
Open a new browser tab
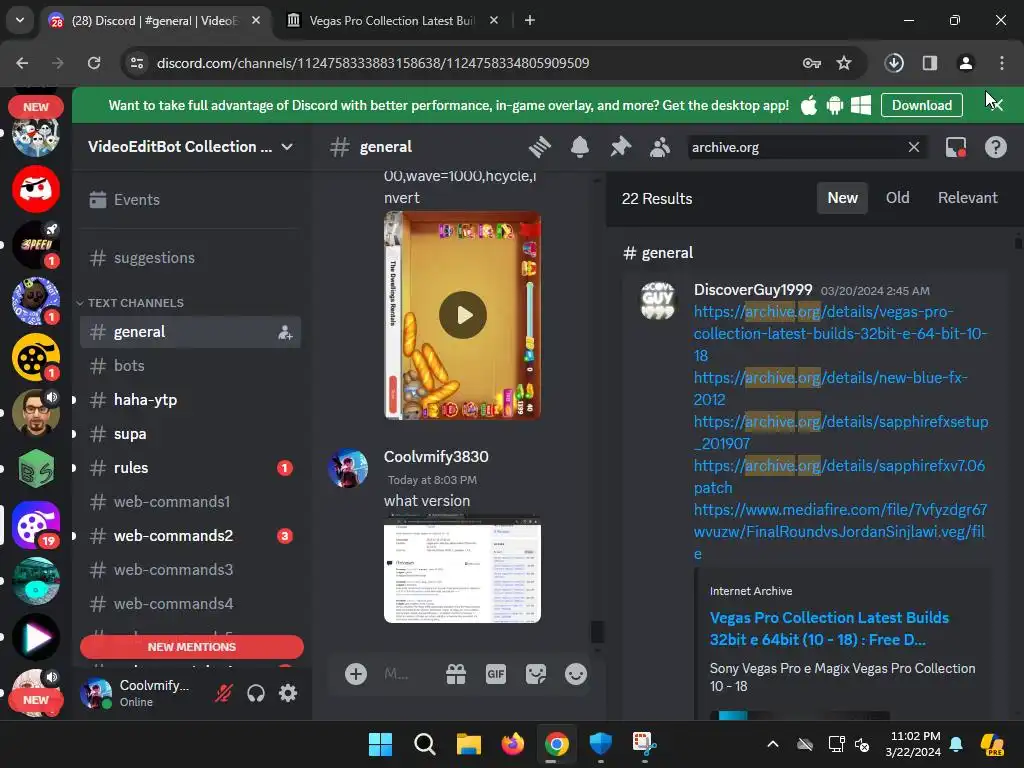point(530,21)
